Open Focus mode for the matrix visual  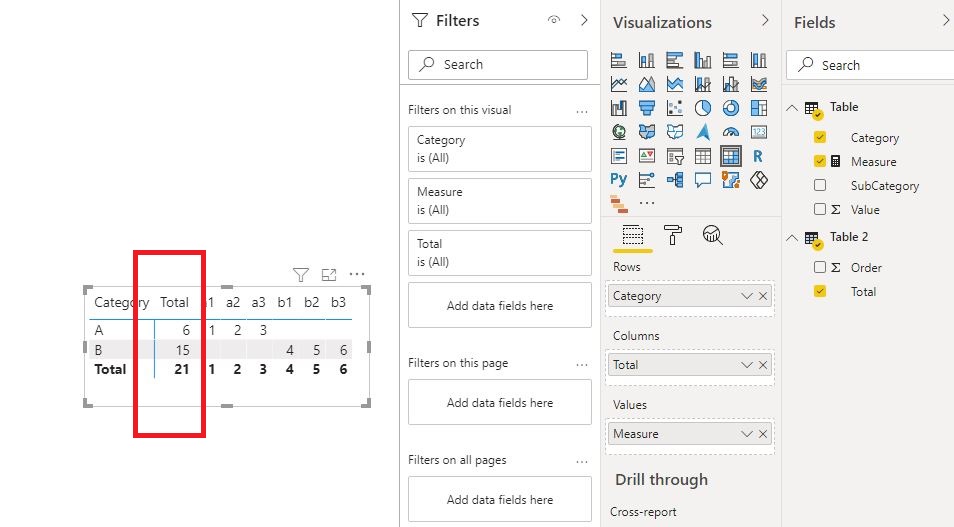pos(329,275)
